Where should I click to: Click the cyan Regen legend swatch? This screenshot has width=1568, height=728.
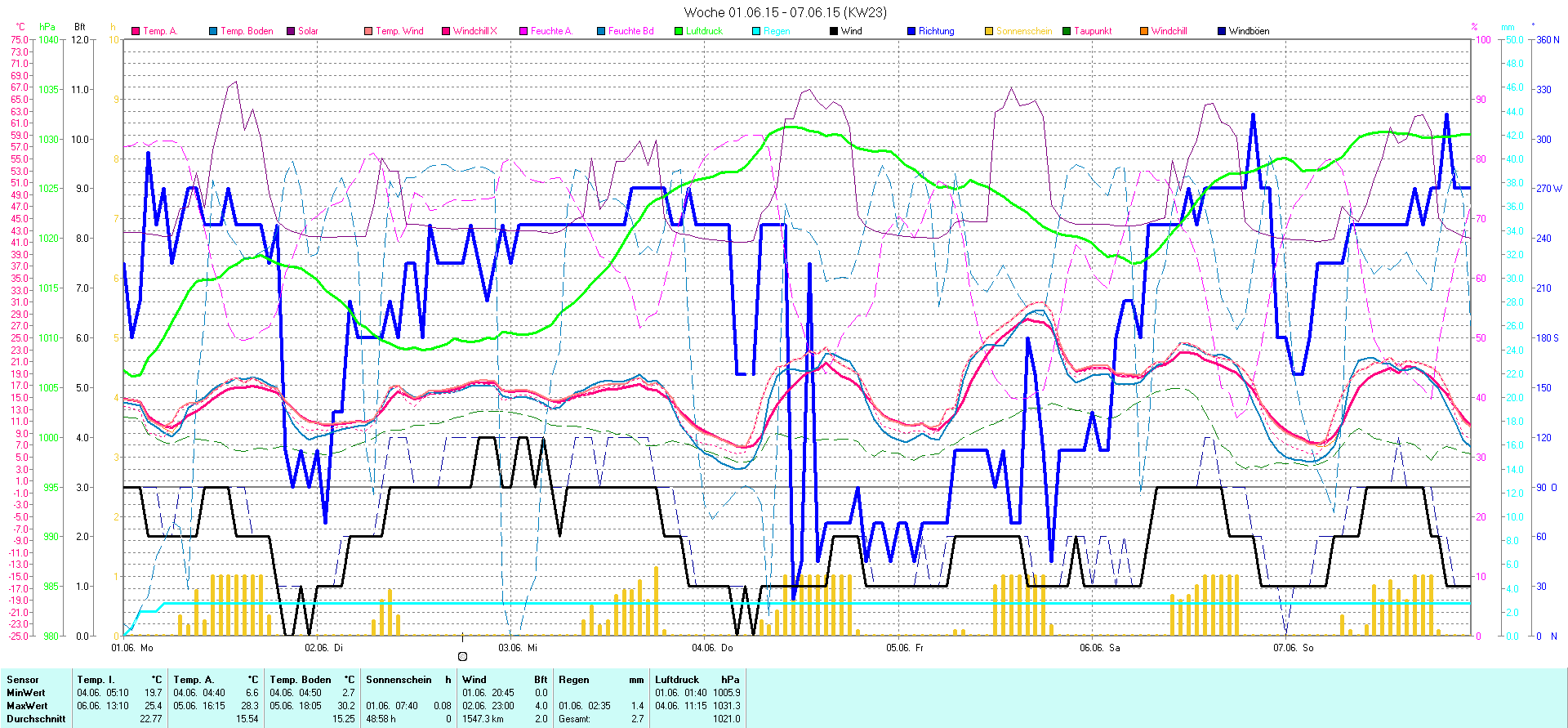(756, 31)
